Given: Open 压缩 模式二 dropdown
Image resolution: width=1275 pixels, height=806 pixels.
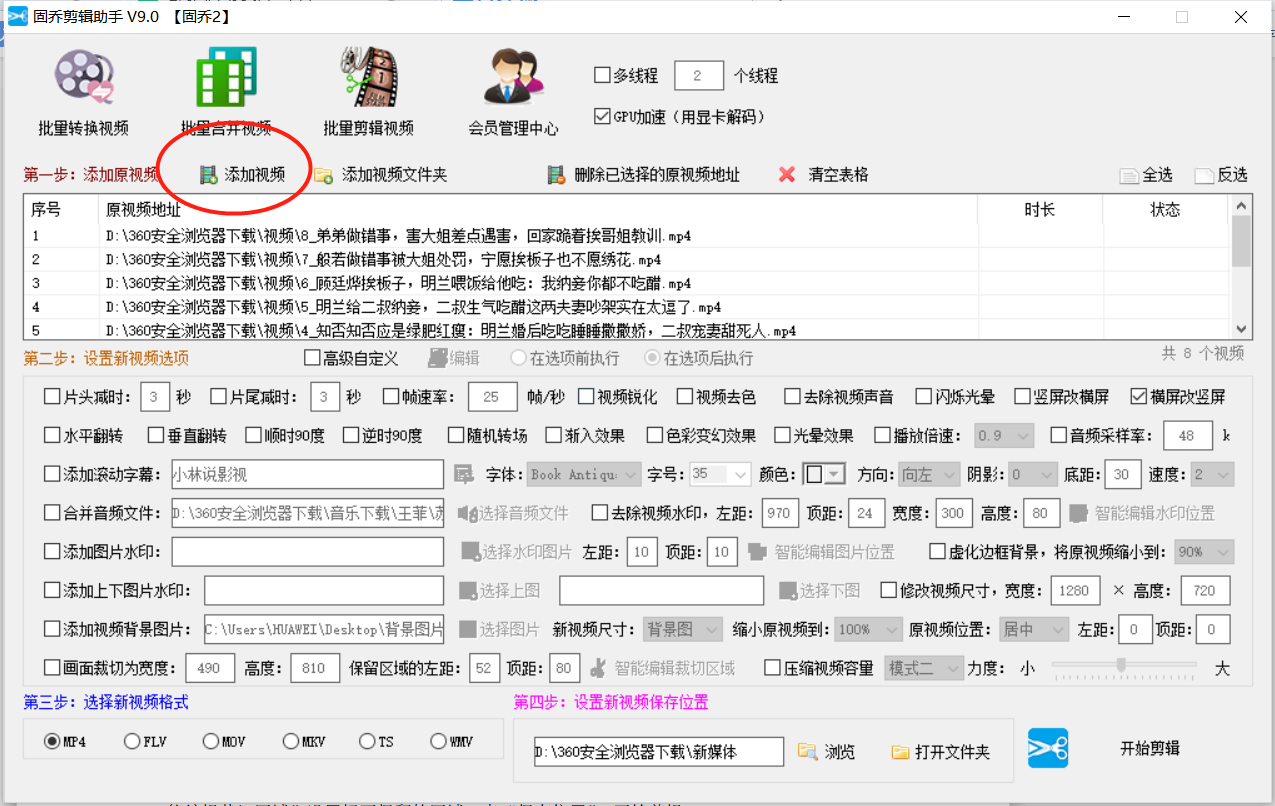Looking at the screenshot, I should click(x=924, y=668).
